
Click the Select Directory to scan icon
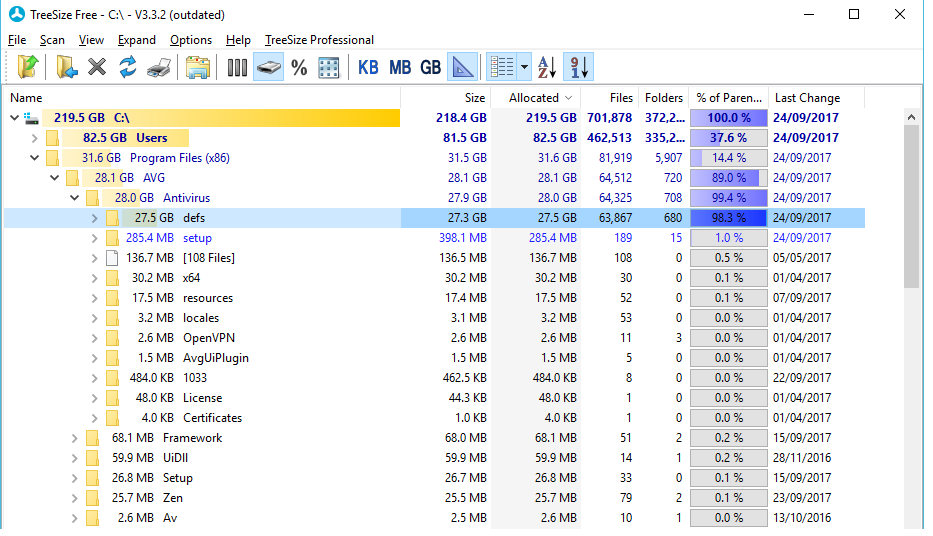tap(66, 67)
